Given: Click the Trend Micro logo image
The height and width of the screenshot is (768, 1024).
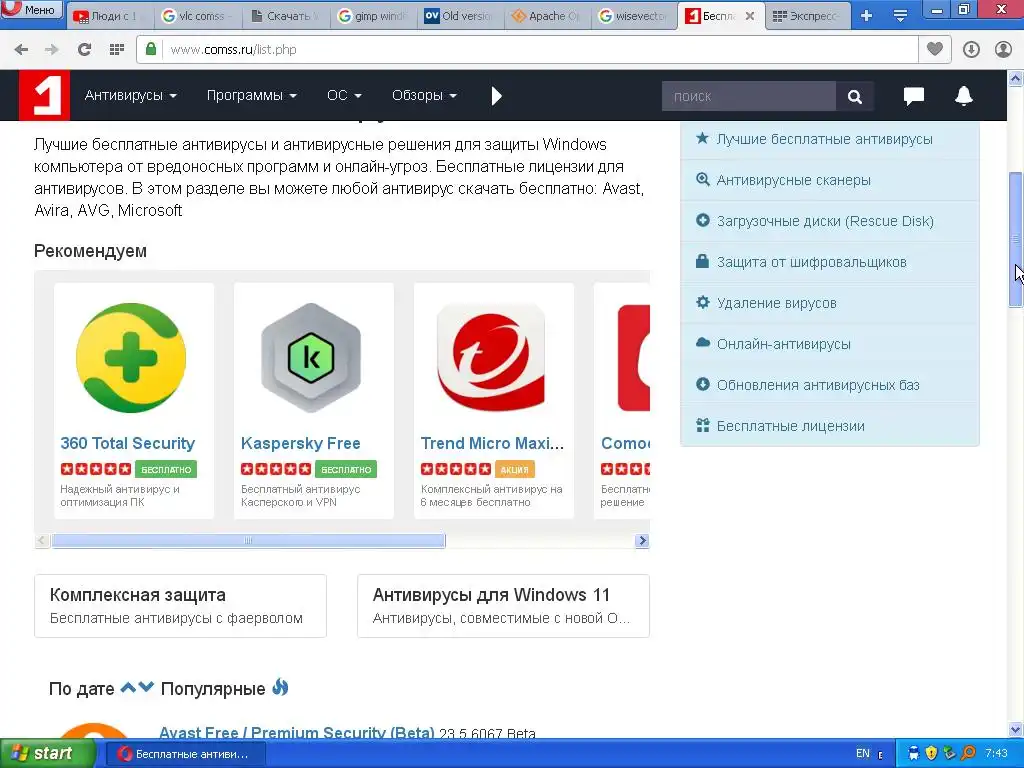Looking at the screenshot, I should pyautogui.click(x=491, y=358).
